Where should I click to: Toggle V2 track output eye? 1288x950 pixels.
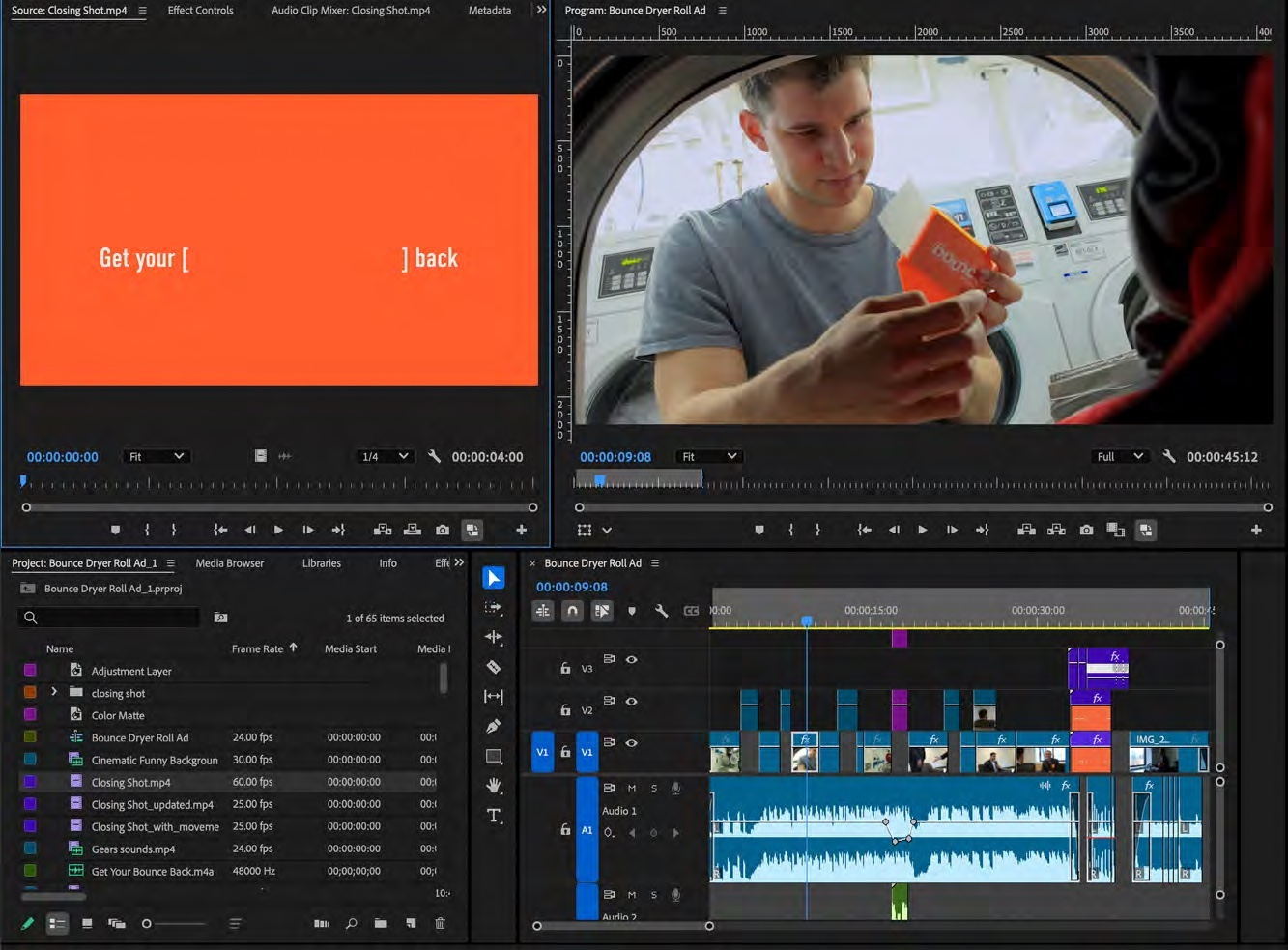[x=632, y=701]
